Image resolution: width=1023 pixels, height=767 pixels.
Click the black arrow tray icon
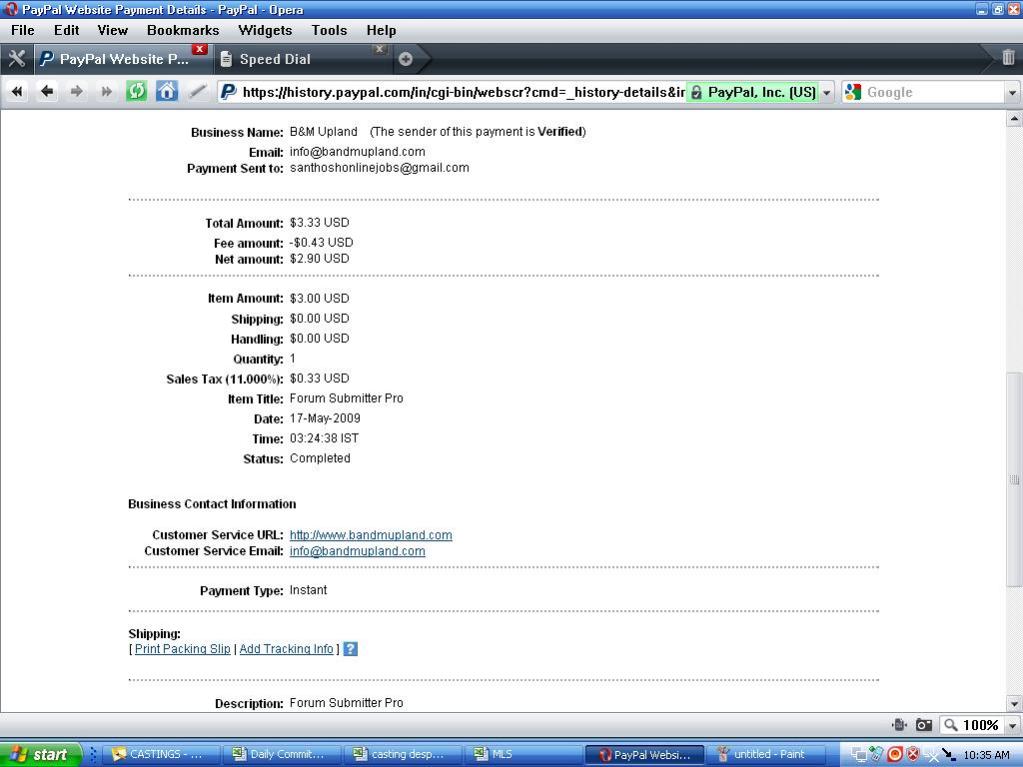[948, 755]
